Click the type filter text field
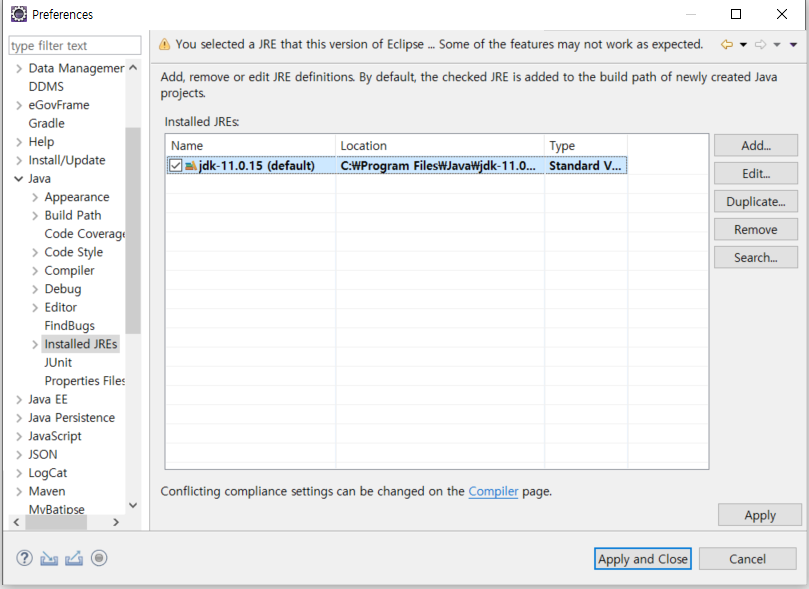 (x=75, y=45)
